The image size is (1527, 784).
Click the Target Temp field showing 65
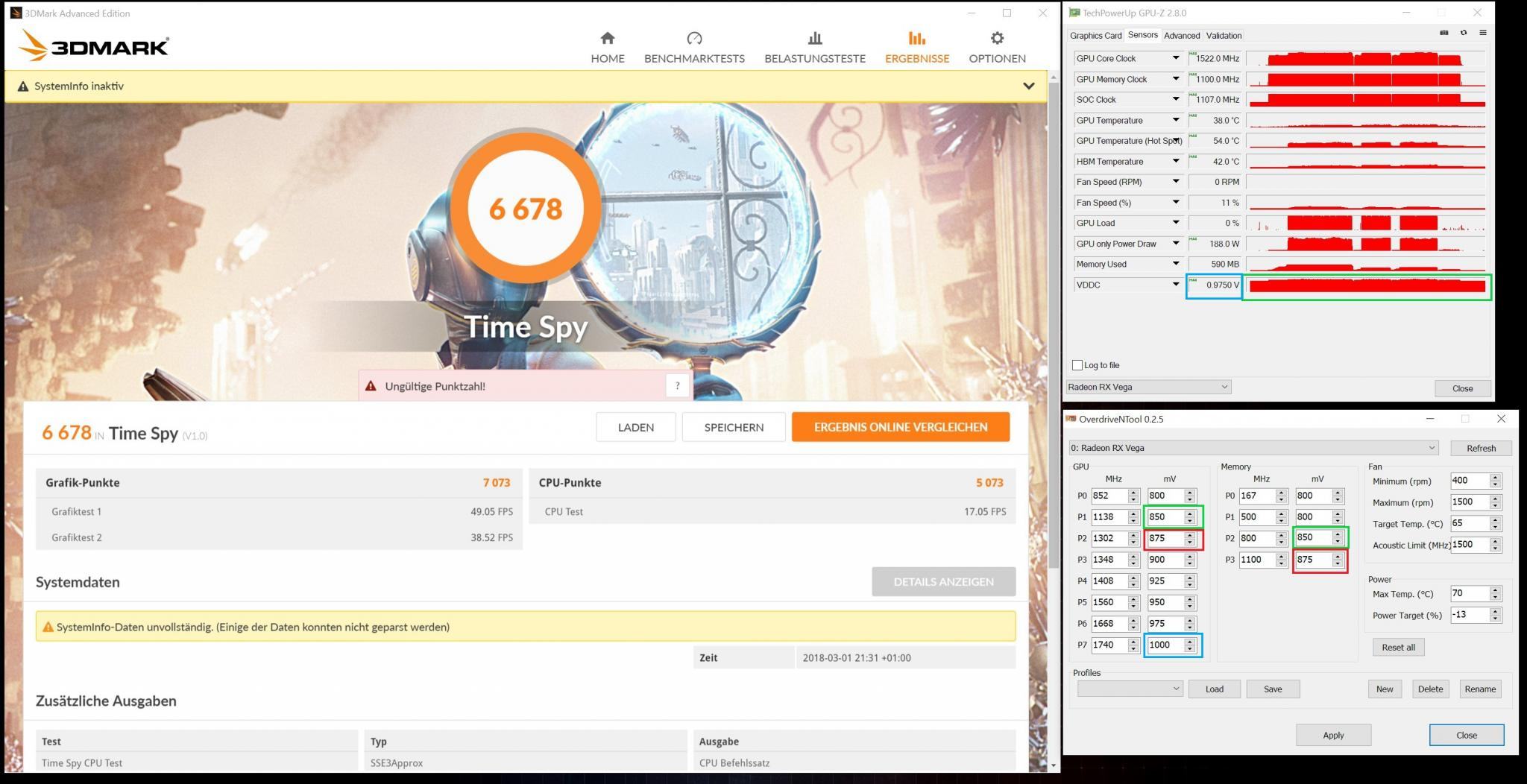1469,523
